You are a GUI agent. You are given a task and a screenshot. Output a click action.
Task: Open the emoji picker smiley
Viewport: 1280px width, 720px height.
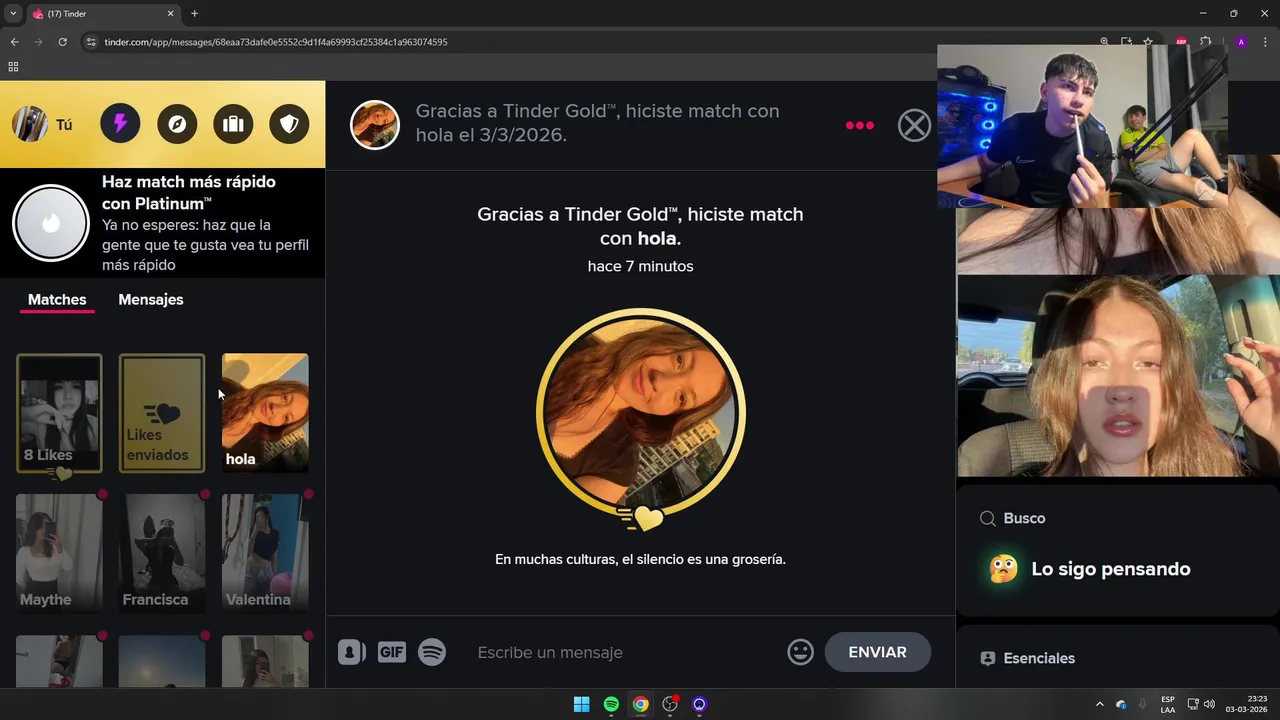(800, 652)
